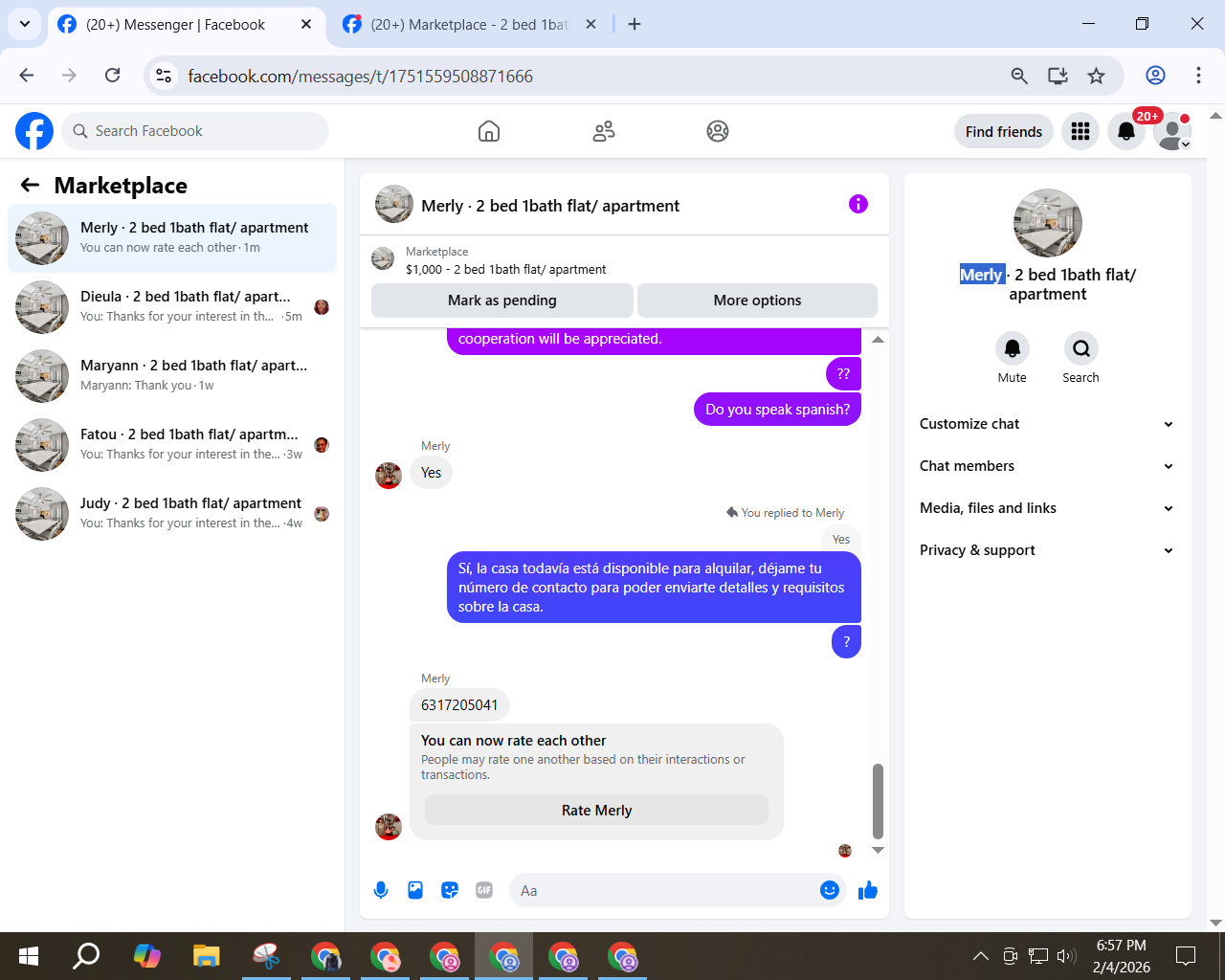This screenshot has height=980, width=1225.
Task: Choose a GIF icon
Action: [484, 890]
